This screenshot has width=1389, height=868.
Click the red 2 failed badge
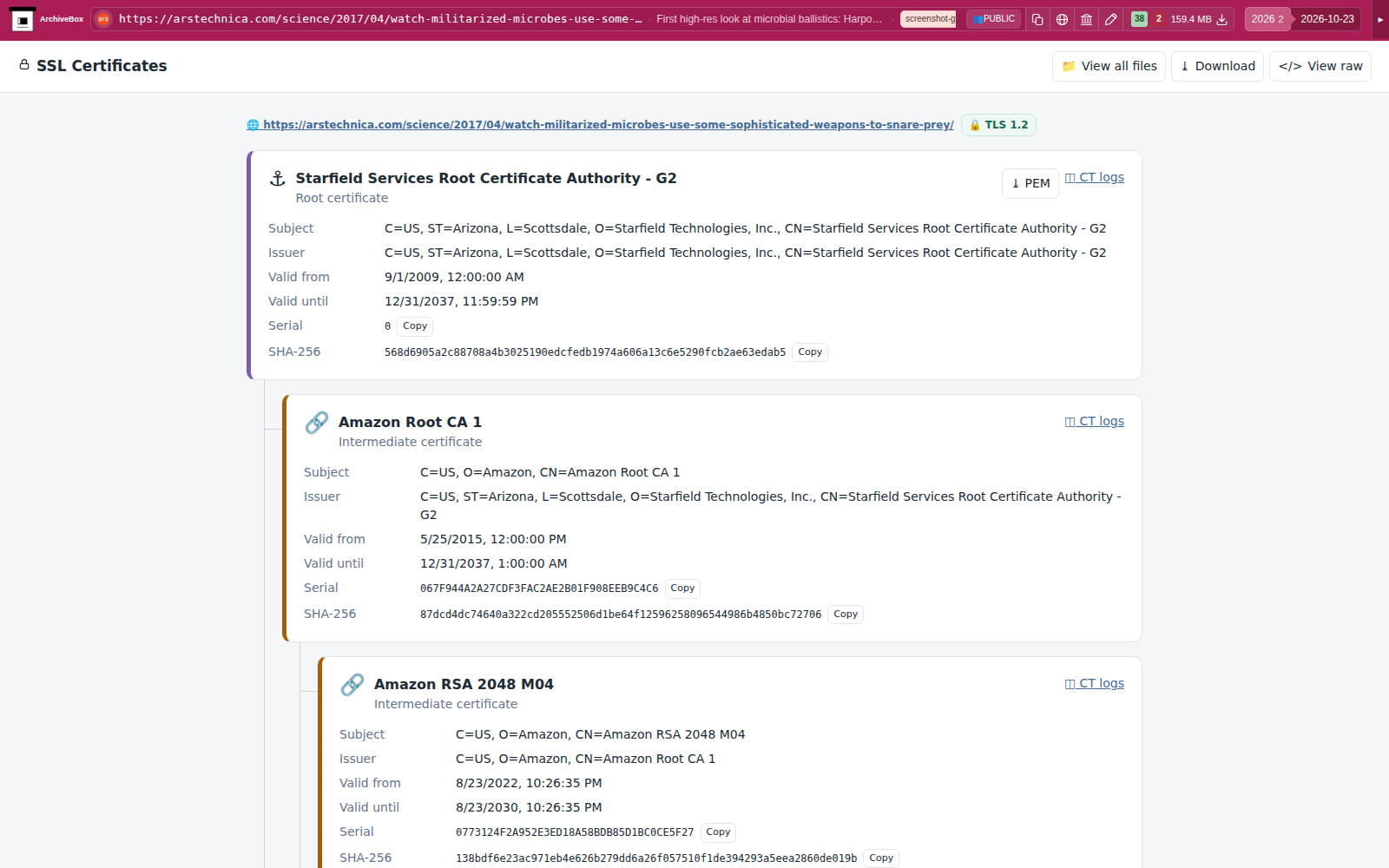1158,19
